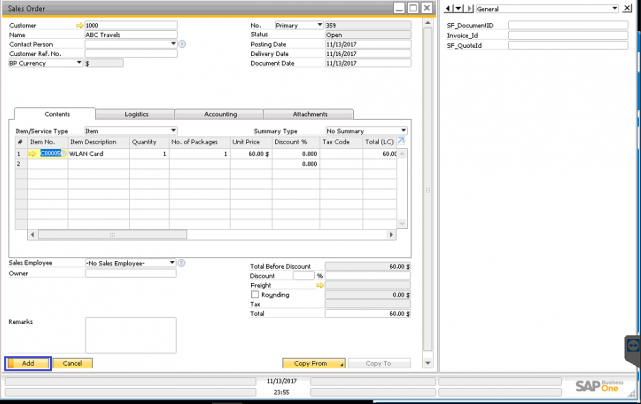This screenshot has width=641, height=404.
Task: Click the Discount percent field
Action: pos(303,276)
